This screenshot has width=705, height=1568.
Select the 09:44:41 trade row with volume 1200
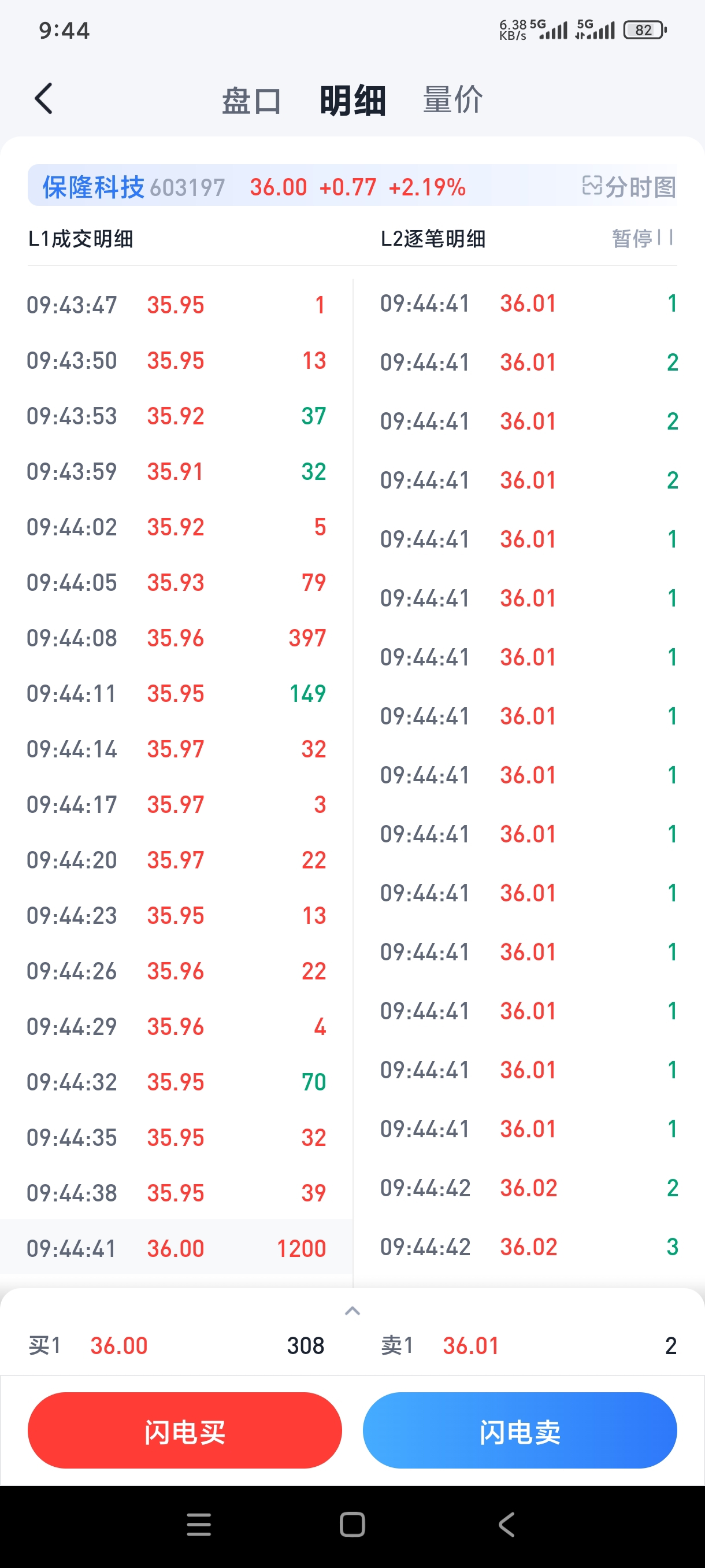pos(176,1248)
